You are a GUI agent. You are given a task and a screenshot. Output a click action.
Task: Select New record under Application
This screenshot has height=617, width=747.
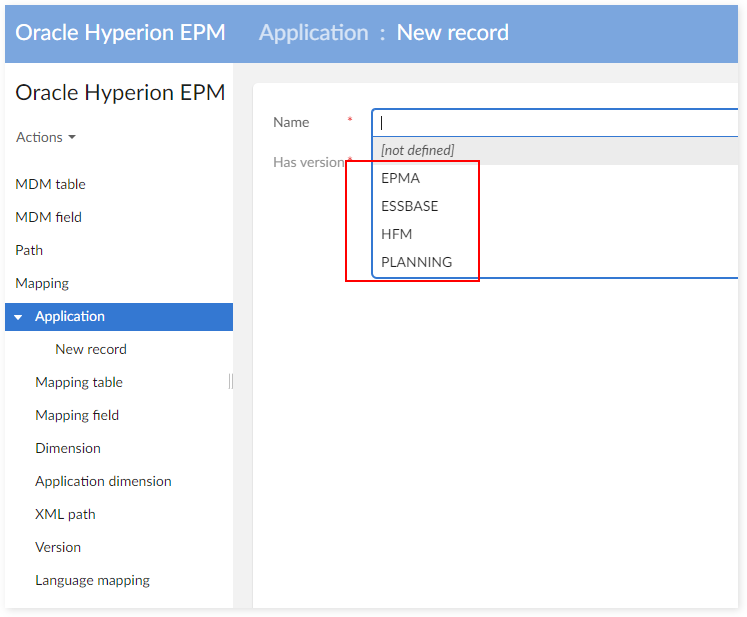91,349
